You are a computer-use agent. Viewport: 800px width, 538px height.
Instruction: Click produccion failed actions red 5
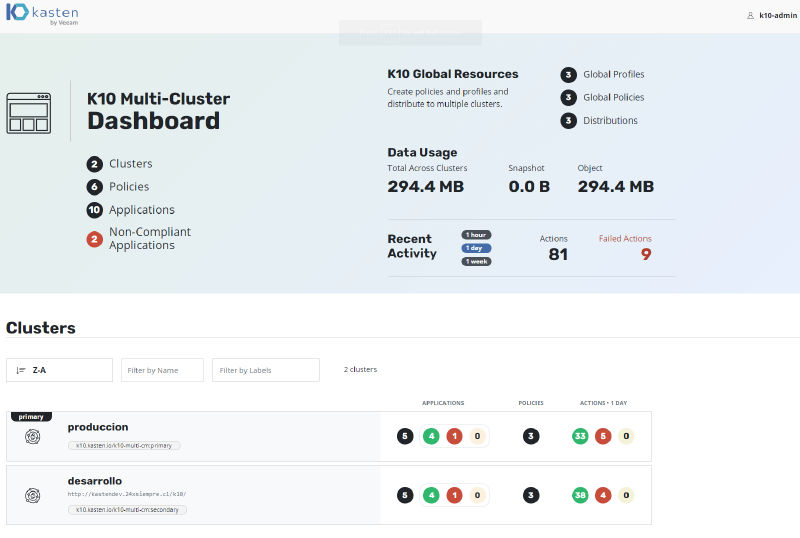click(x=603, y=436)
